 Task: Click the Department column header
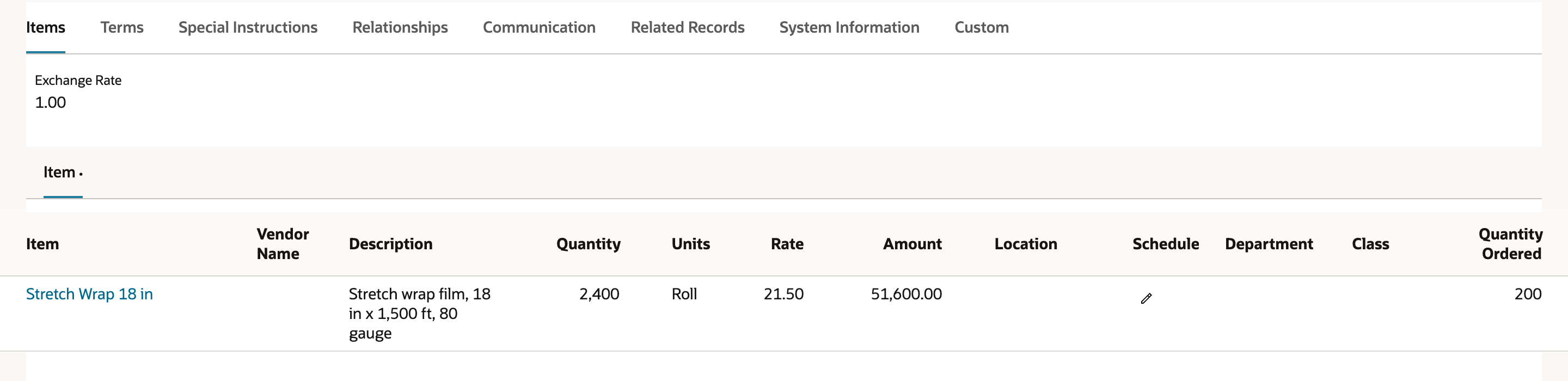[x=1269, y=244]
